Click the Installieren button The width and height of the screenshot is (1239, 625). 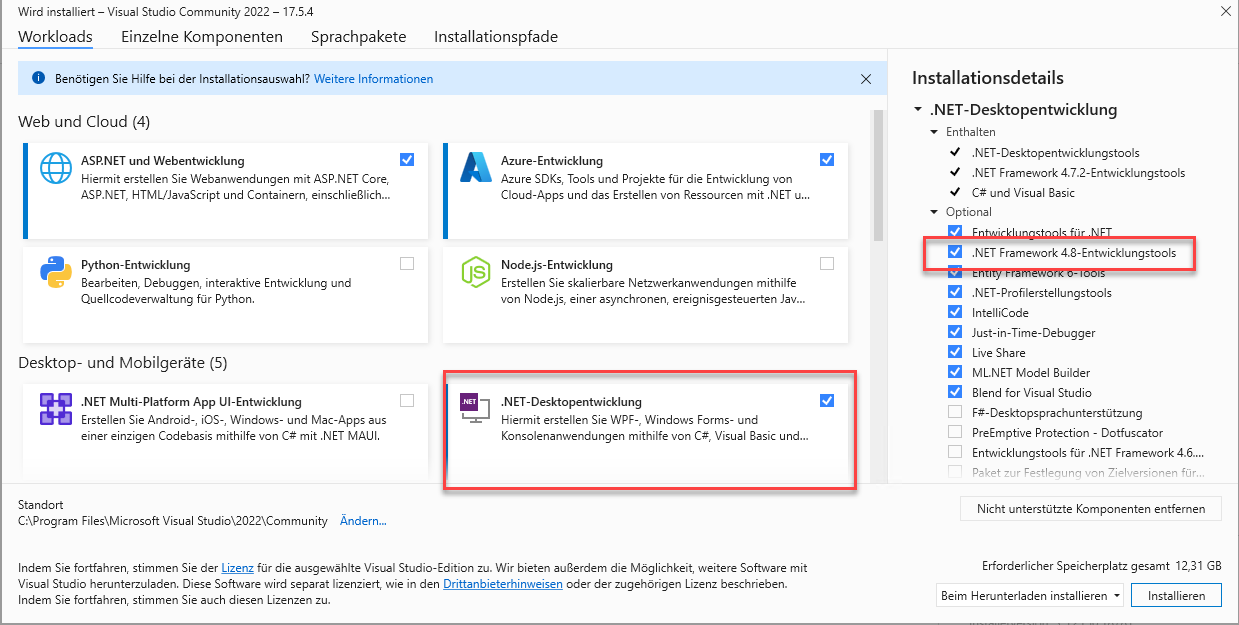click(x=1176, y=595)
